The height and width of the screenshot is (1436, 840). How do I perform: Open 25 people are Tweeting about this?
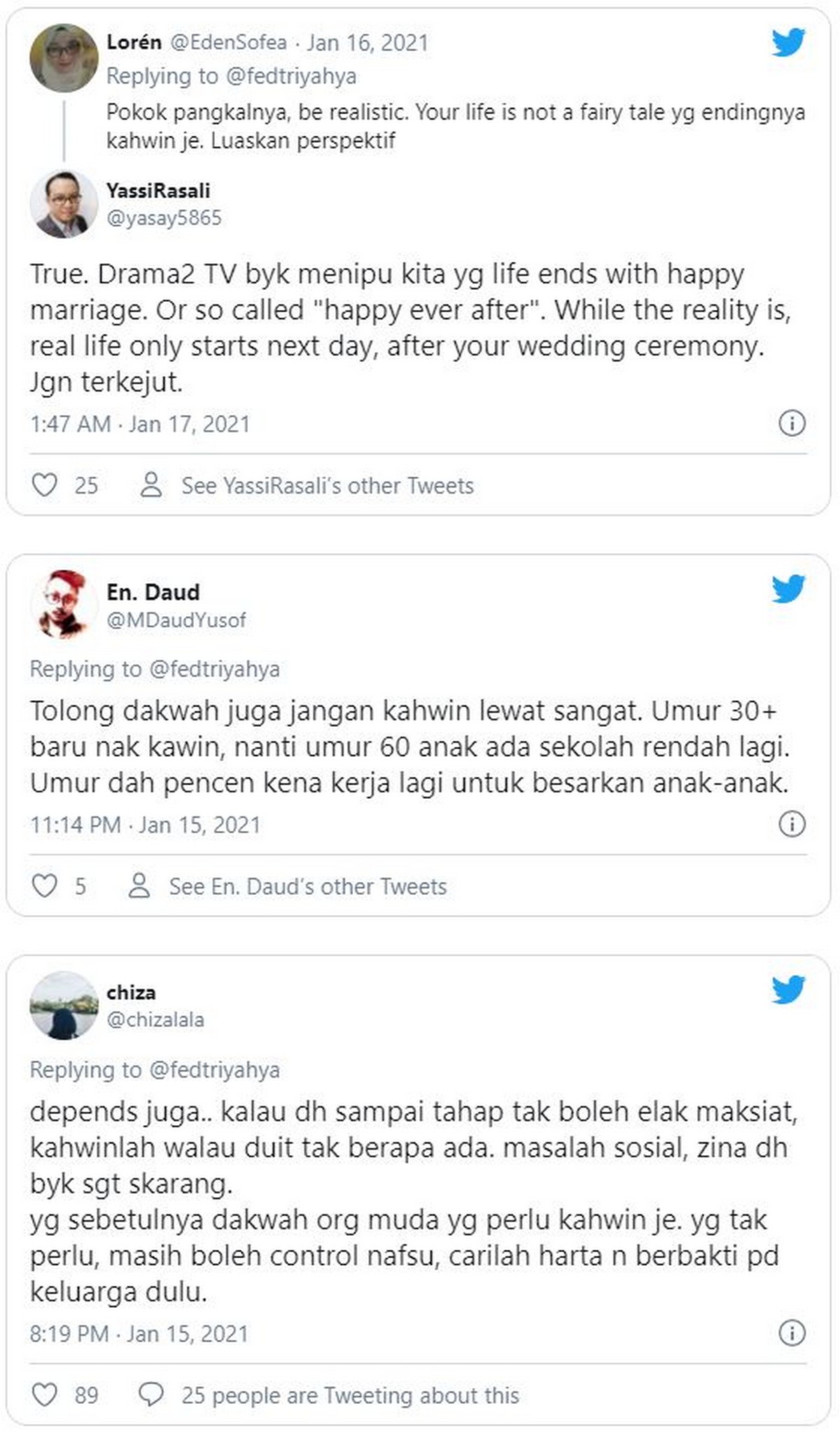click(351, 1395)
